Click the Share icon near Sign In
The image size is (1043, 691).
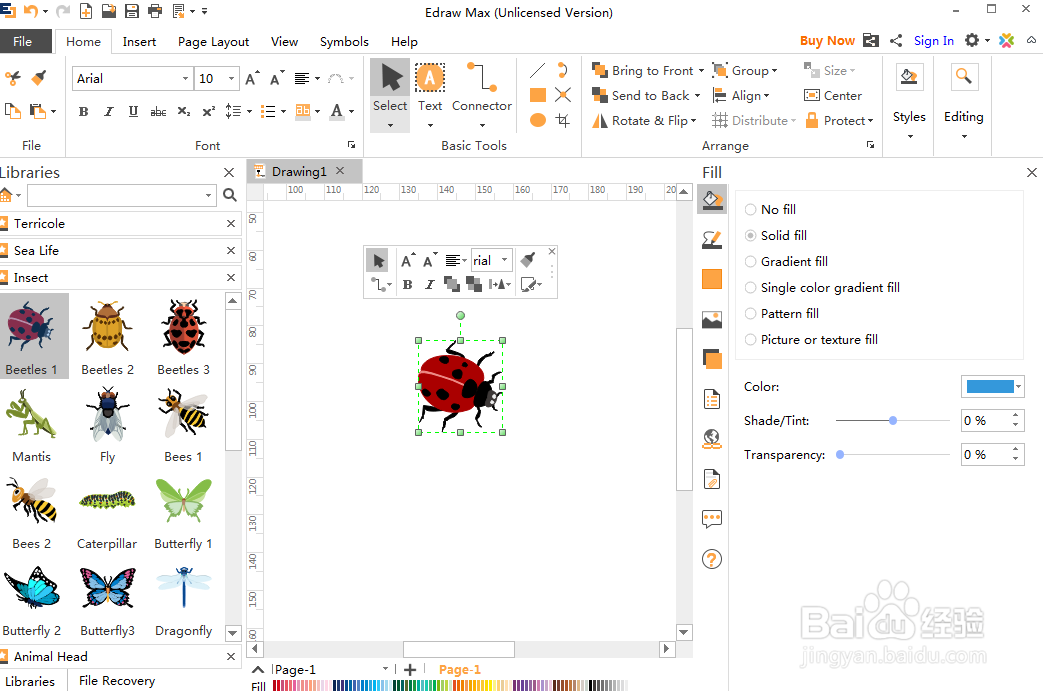896,41
